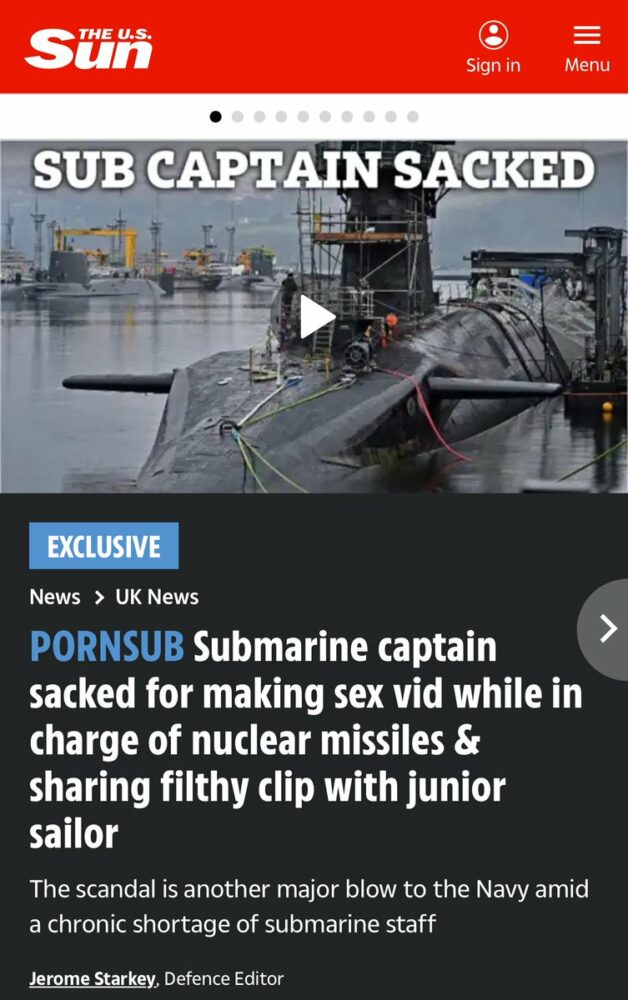Viewport: 628px width, 1000px height.
Task: Open author Jerome Starkey's page
Action: [92, 979]
